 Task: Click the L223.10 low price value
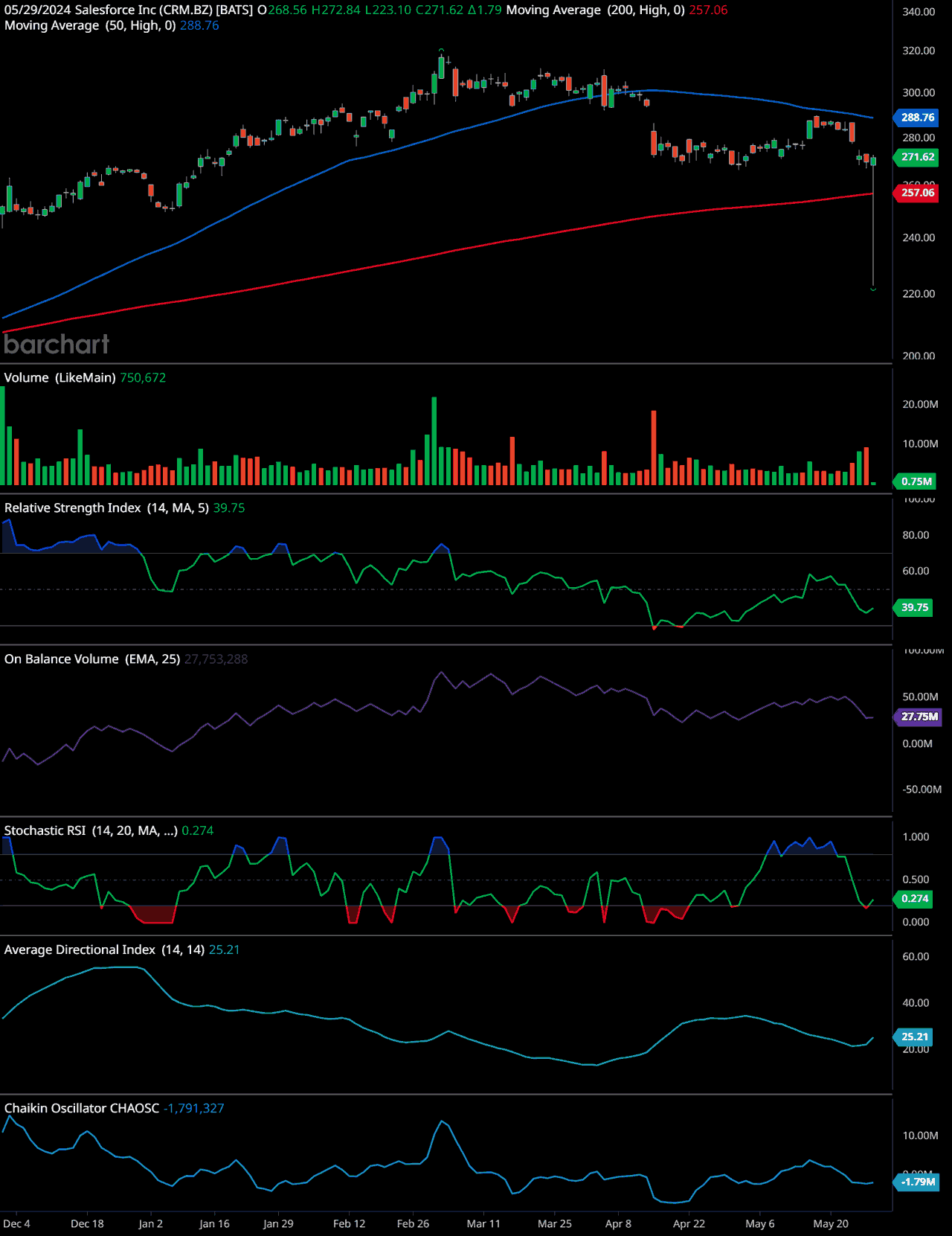tap(387, 10)
